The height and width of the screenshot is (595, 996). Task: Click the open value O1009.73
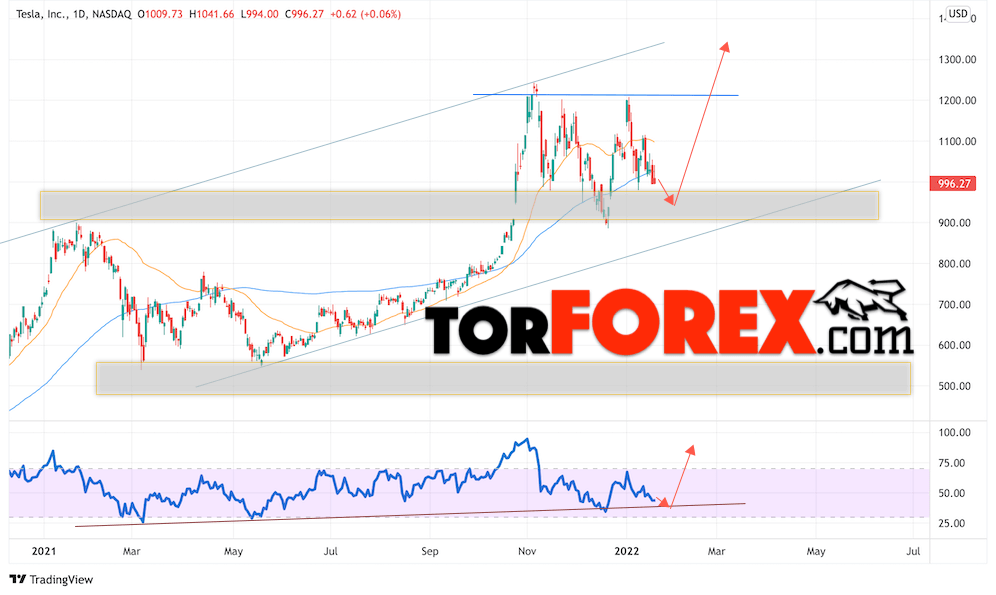pos(159,14)
